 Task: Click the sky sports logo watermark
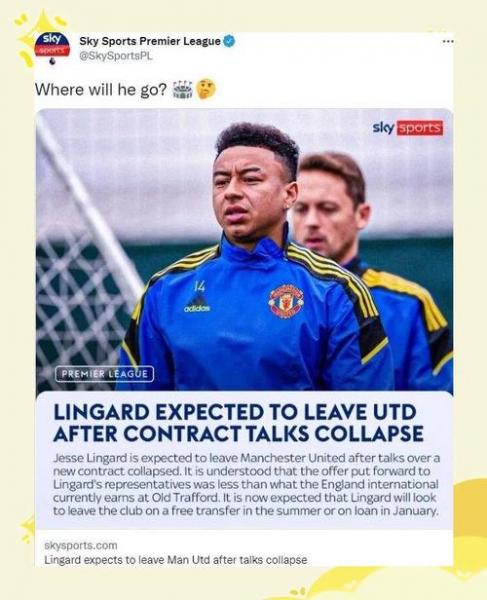408,128
